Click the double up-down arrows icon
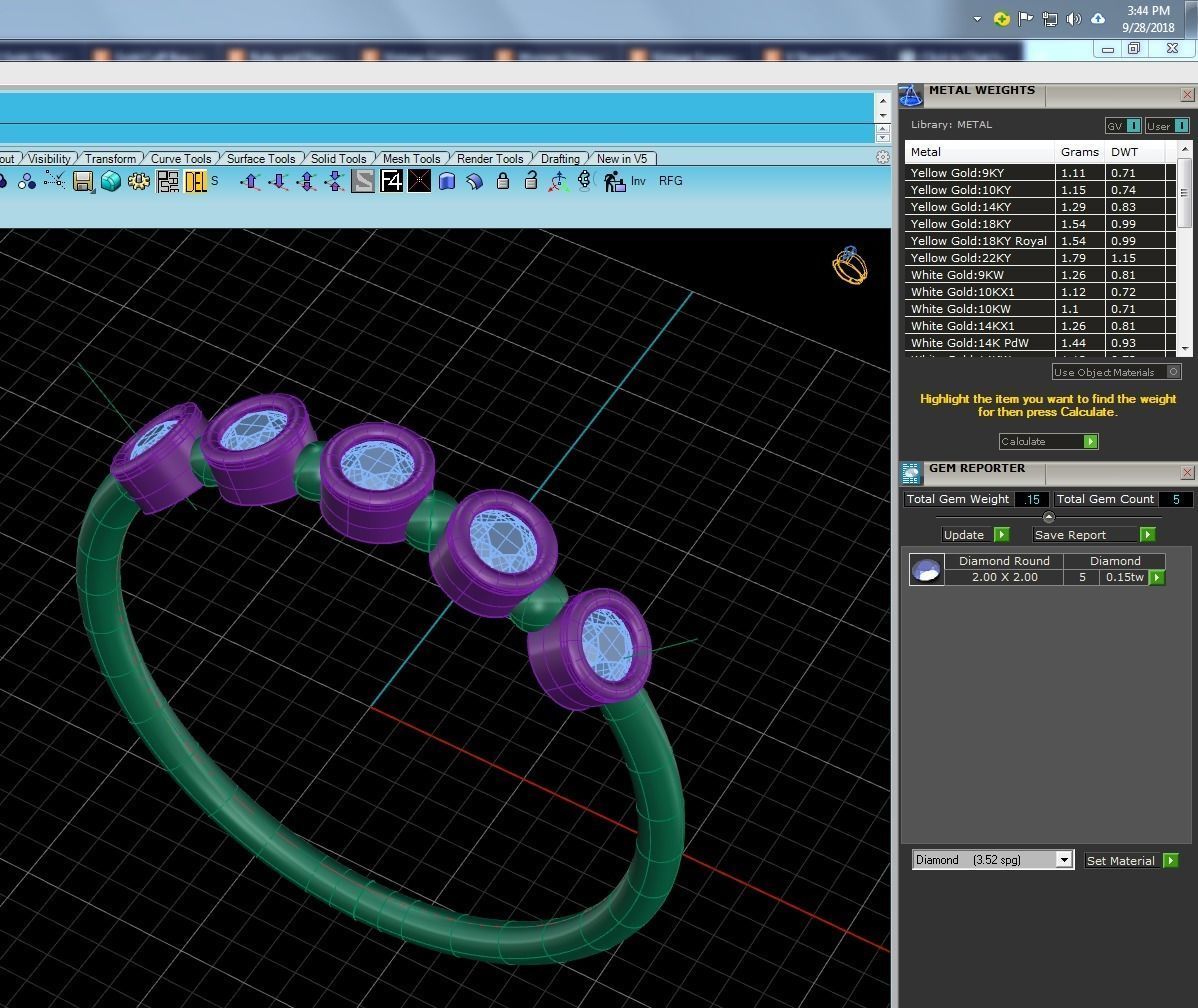1198x1008 pixels. point(306,181)
